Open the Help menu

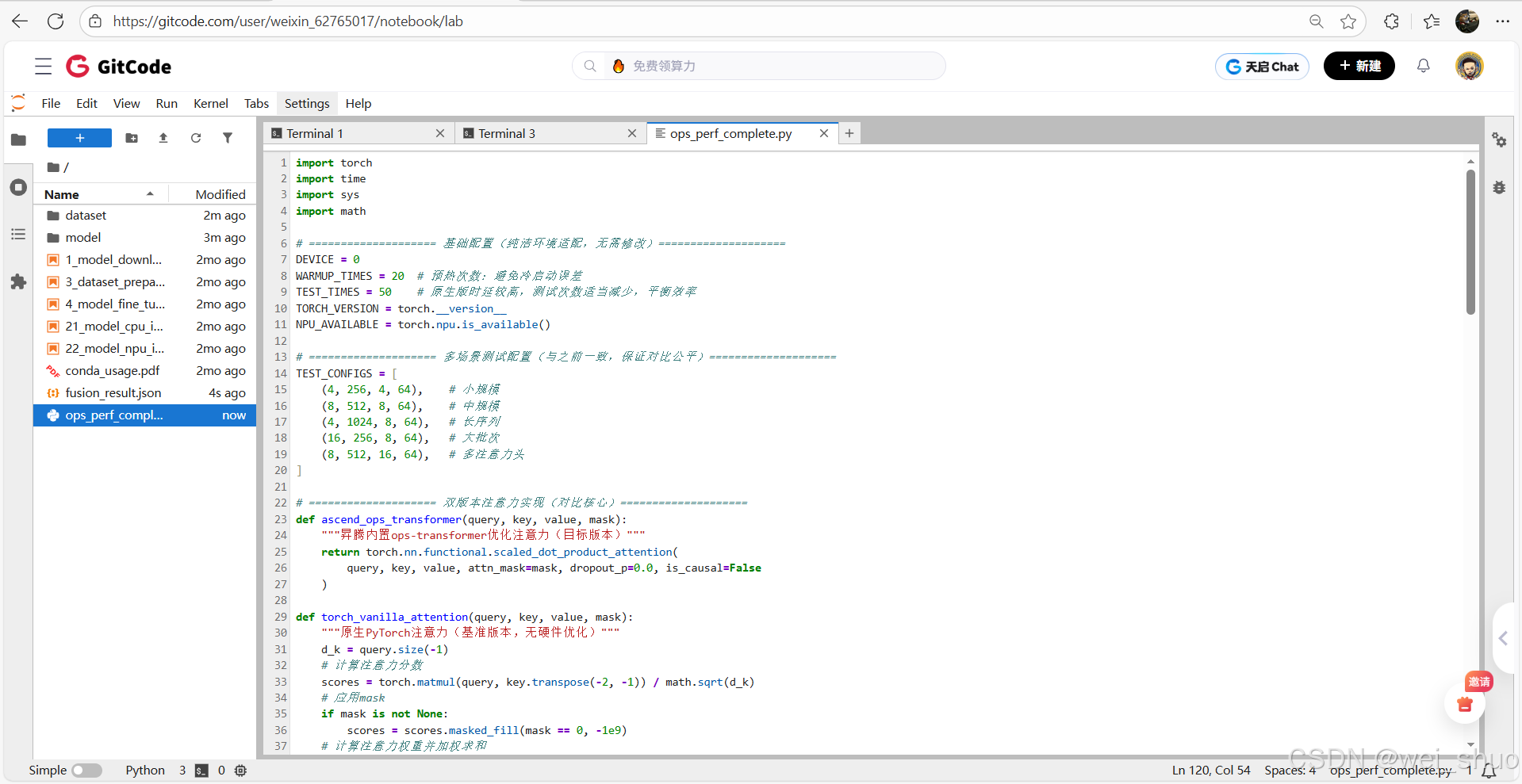click(358, 104)
